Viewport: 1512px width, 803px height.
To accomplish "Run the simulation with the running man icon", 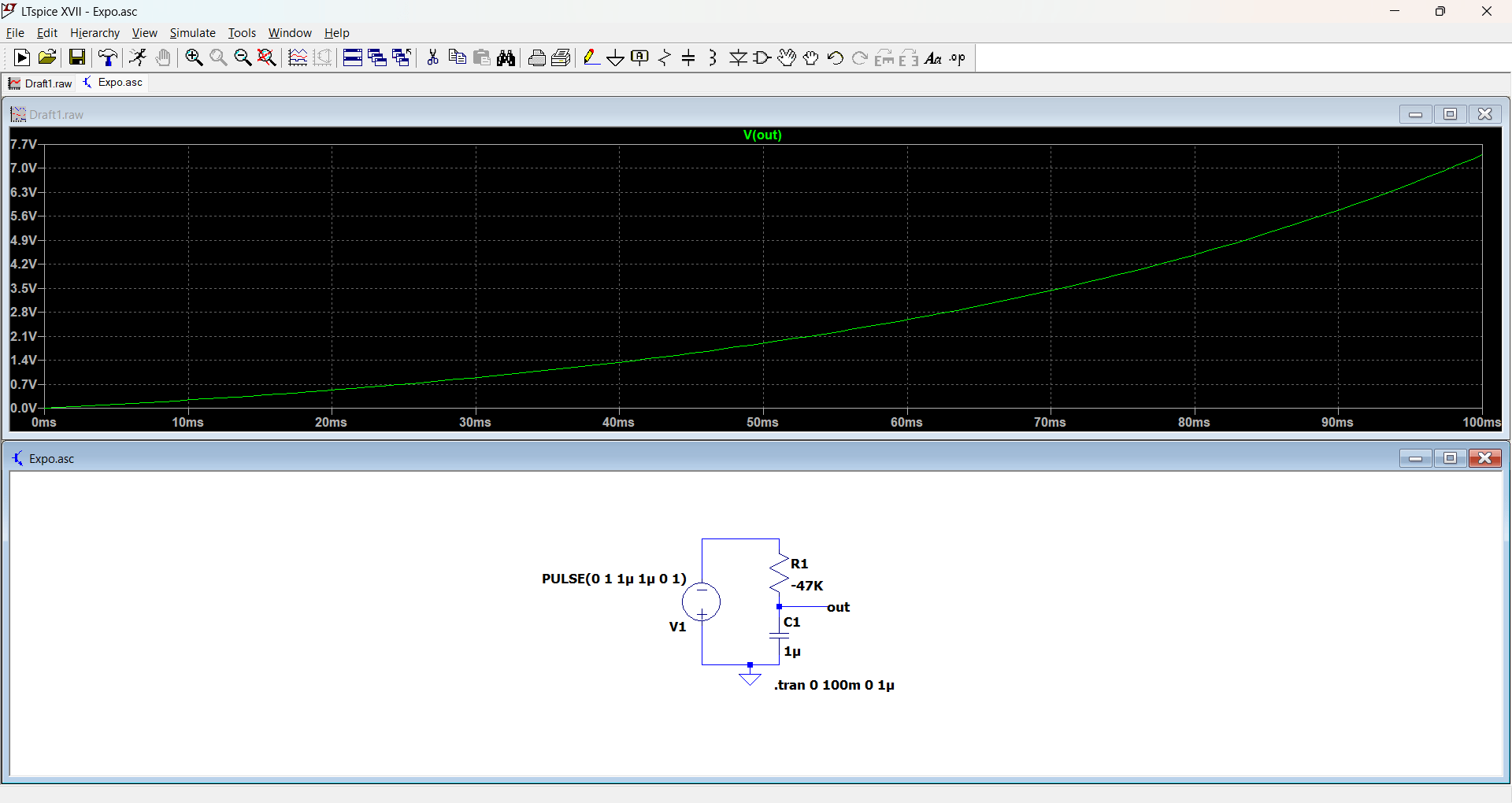I will [x=138, y=57].
